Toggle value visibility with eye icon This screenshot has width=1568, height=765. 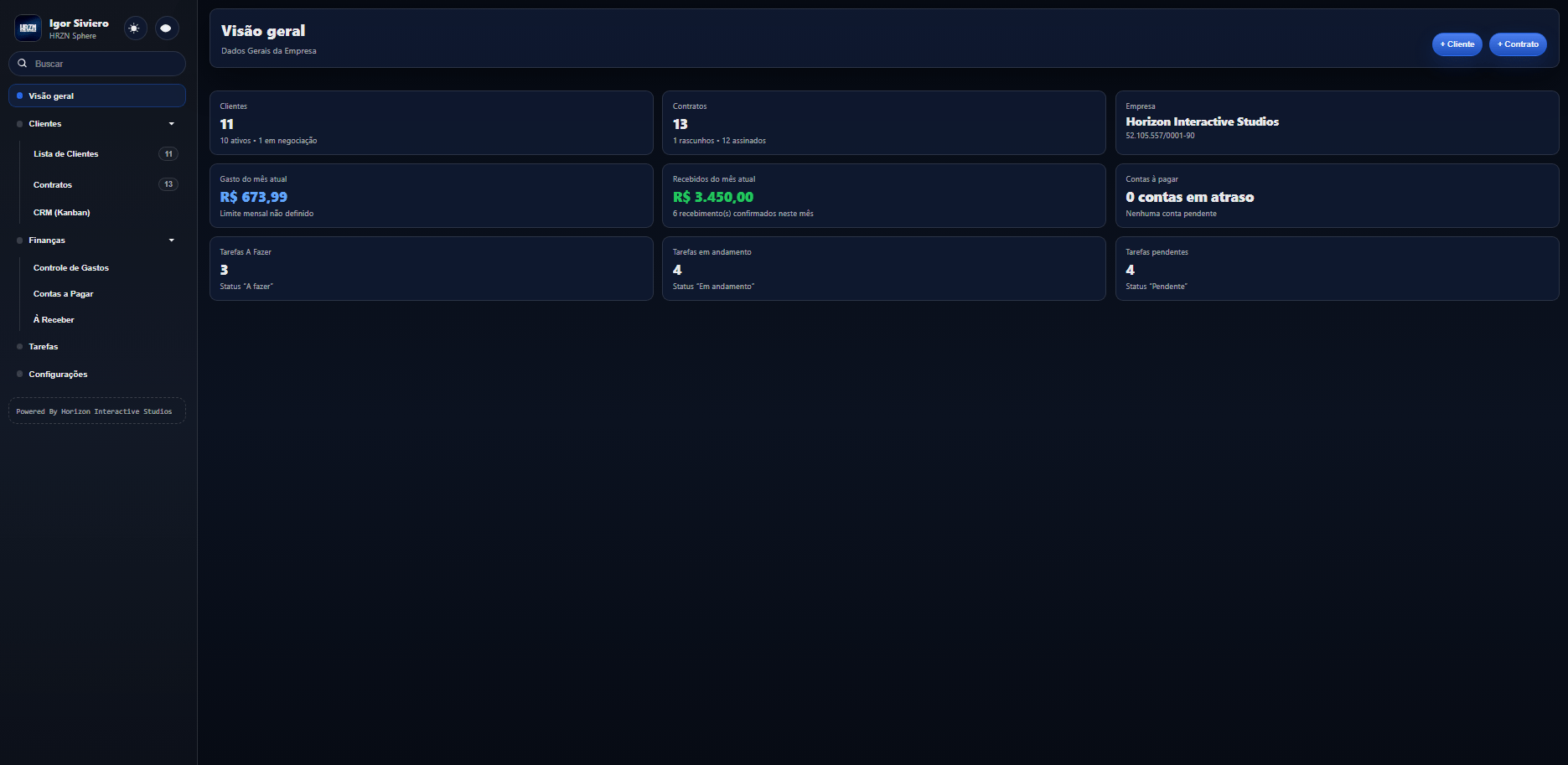pyautogui.click(x=166, y=28)
